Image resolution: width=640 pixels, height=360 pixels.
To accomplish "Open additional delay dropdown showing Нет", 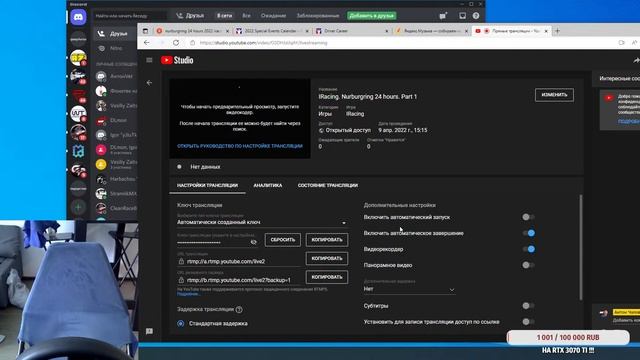I will [x=409, y=289].
